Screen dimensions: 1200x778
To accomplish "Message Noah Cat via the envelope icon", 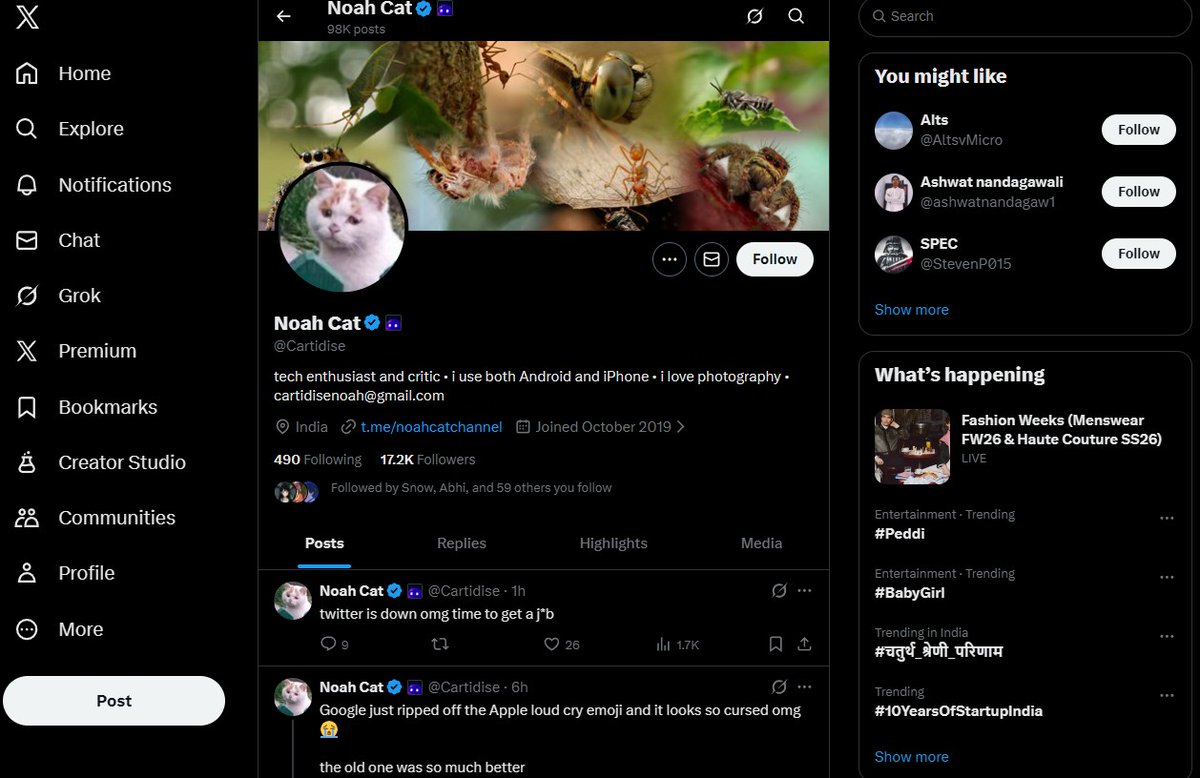I will pos(711,259).
